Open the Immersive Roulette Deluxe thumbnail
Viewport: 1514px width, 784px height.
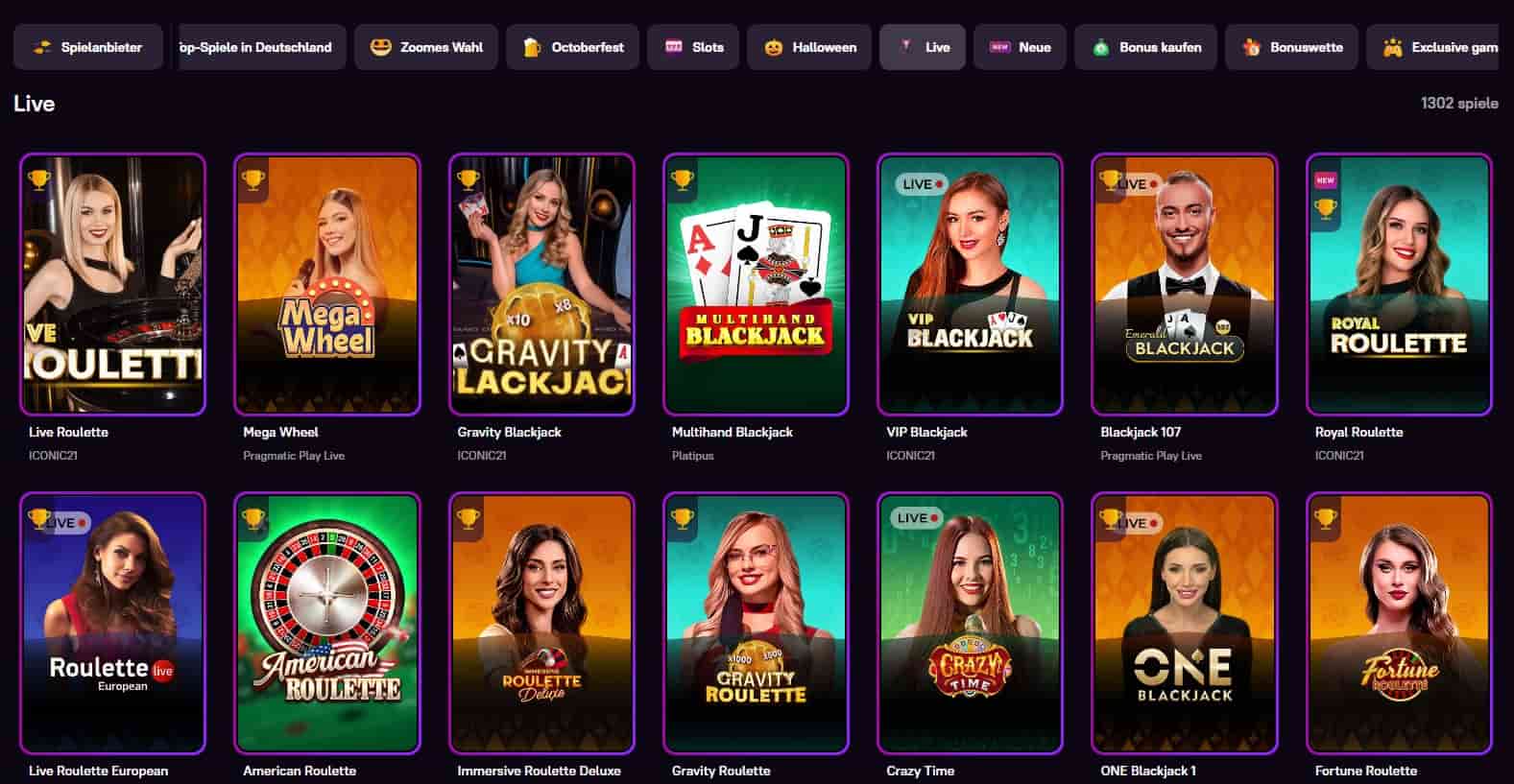541,624
